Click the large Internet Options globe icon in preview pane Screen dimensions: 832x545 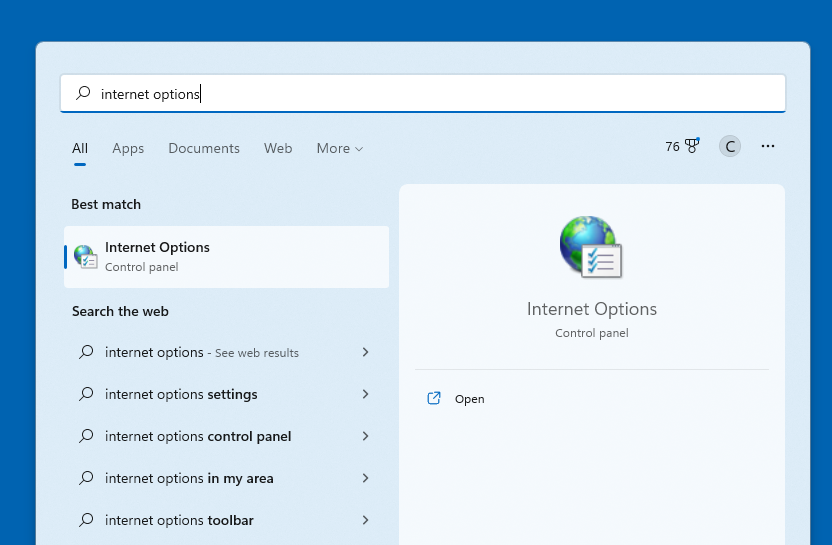(x=591, y=247)
